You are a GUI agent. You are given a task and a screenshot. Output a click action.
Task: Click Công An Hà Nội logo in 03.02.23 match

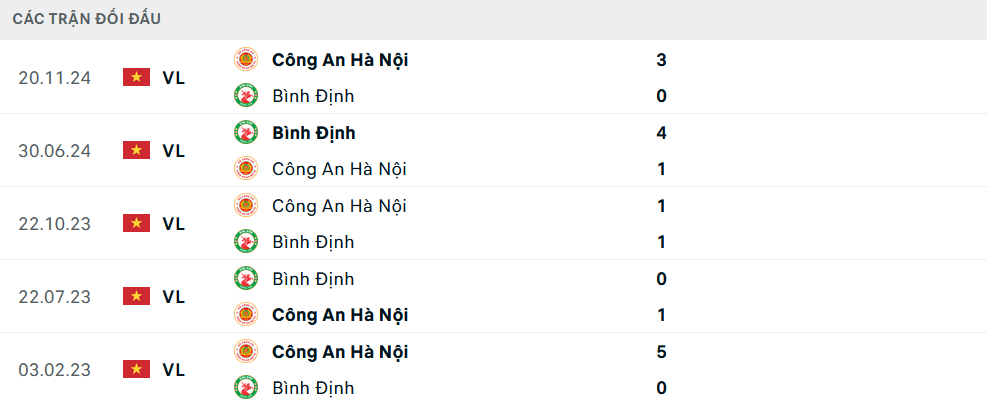pos(245,351)
